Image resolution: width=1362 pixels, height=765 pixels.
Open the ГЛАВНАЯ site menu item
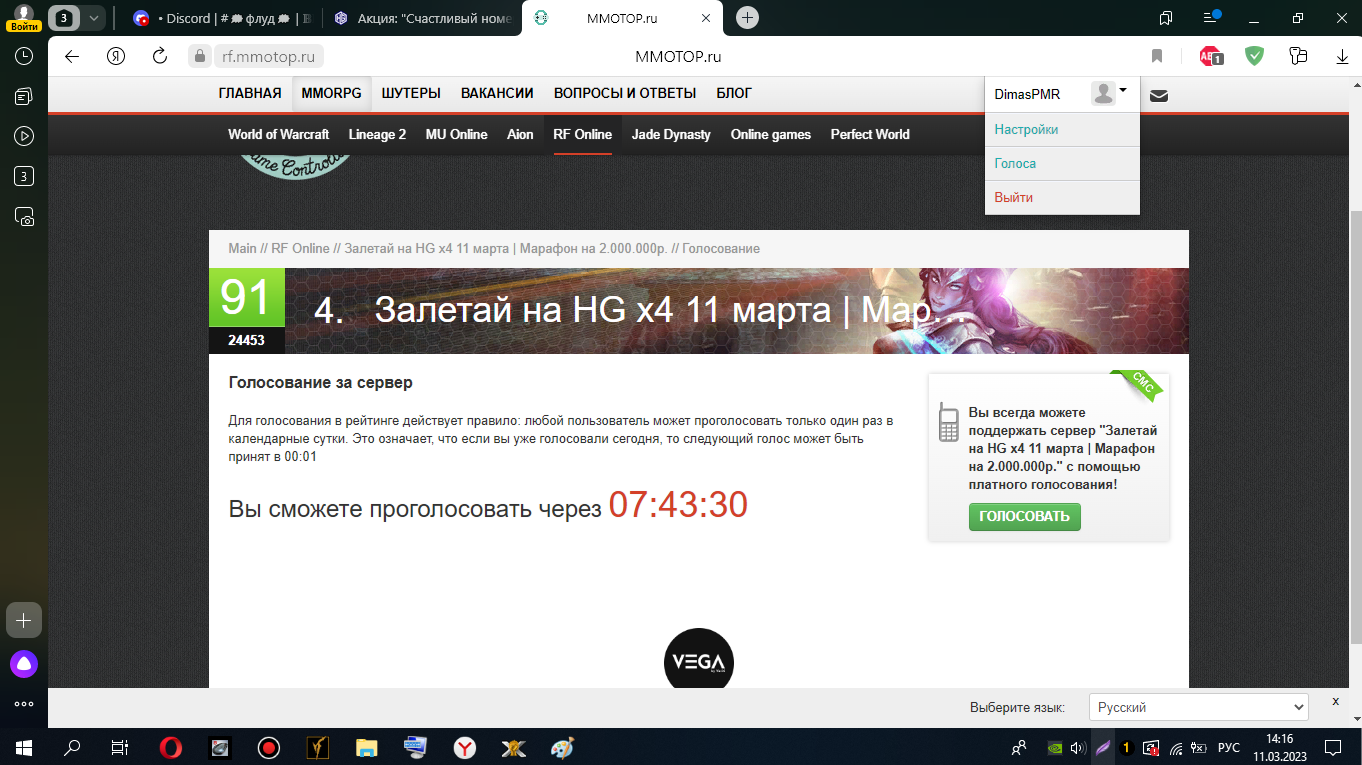(x=250, y=93)
